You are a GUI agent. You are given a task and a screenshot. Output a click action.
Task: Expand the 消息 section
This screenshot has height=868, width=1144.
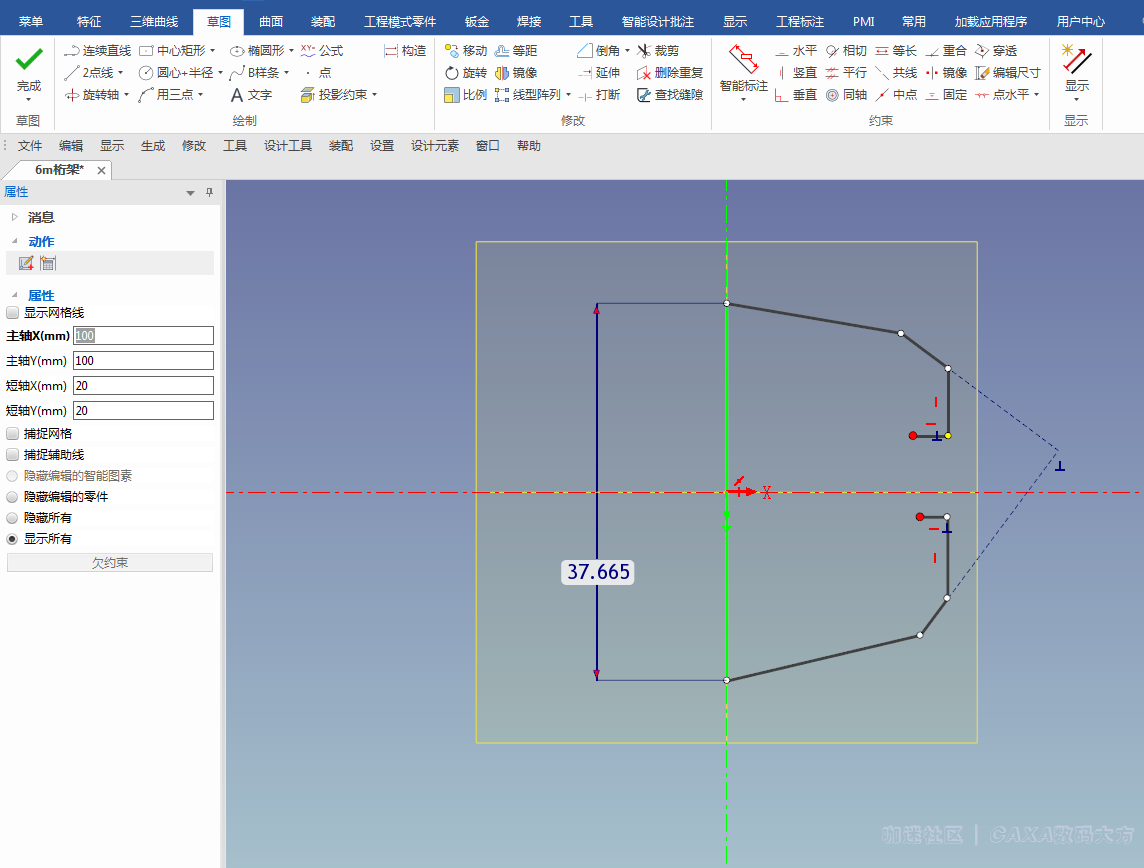click(14, 217)
